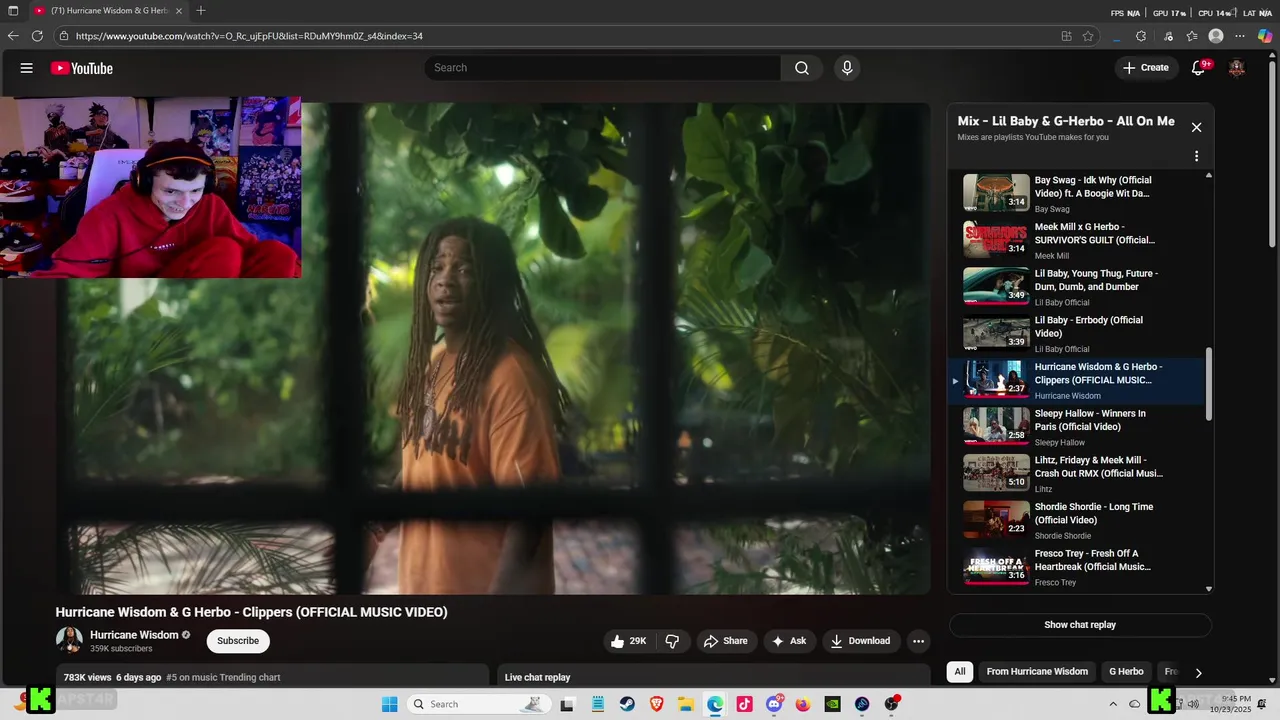
Task: Open a new browser tab
Action: coord(201,11)
